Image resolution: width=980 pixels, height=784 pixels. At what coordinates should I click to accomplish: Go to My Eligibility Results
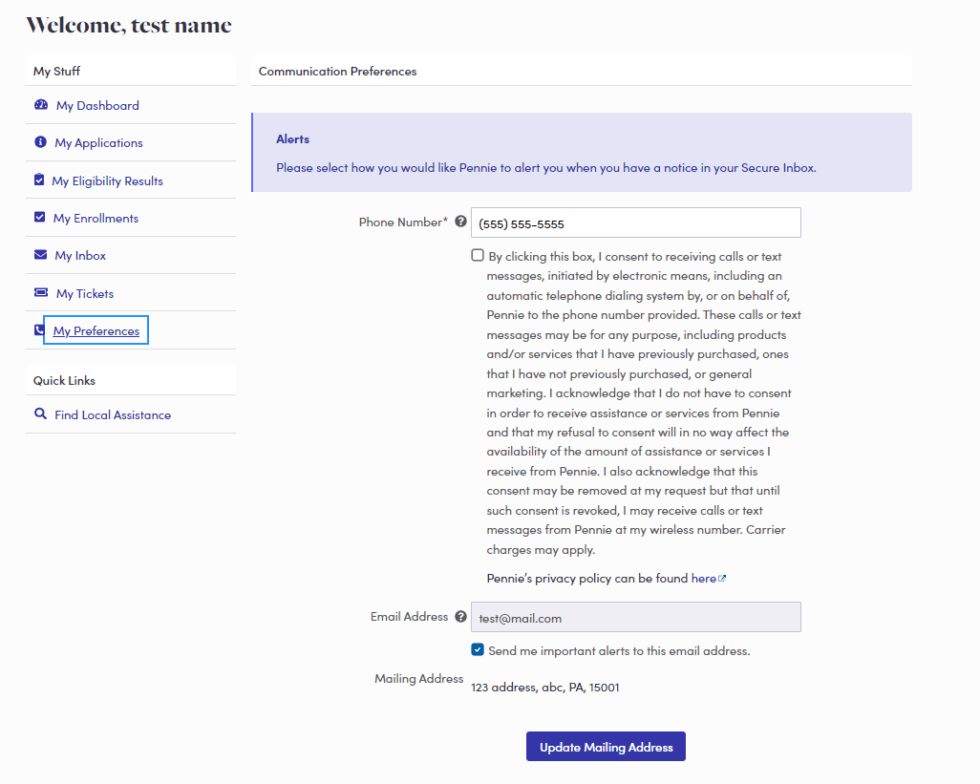coord(107,181)
